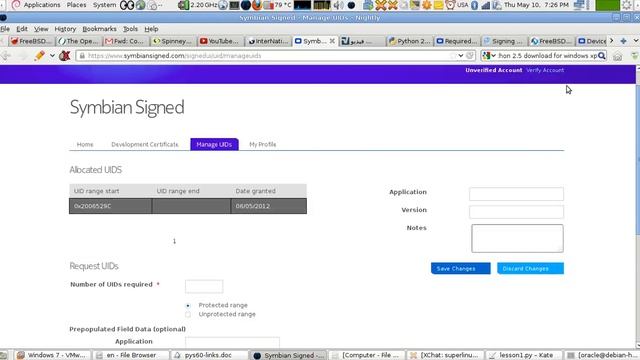Screen dimensions: 640x360
Task: Switch to the Signing ... browser tab
Action: pos(504,41)
